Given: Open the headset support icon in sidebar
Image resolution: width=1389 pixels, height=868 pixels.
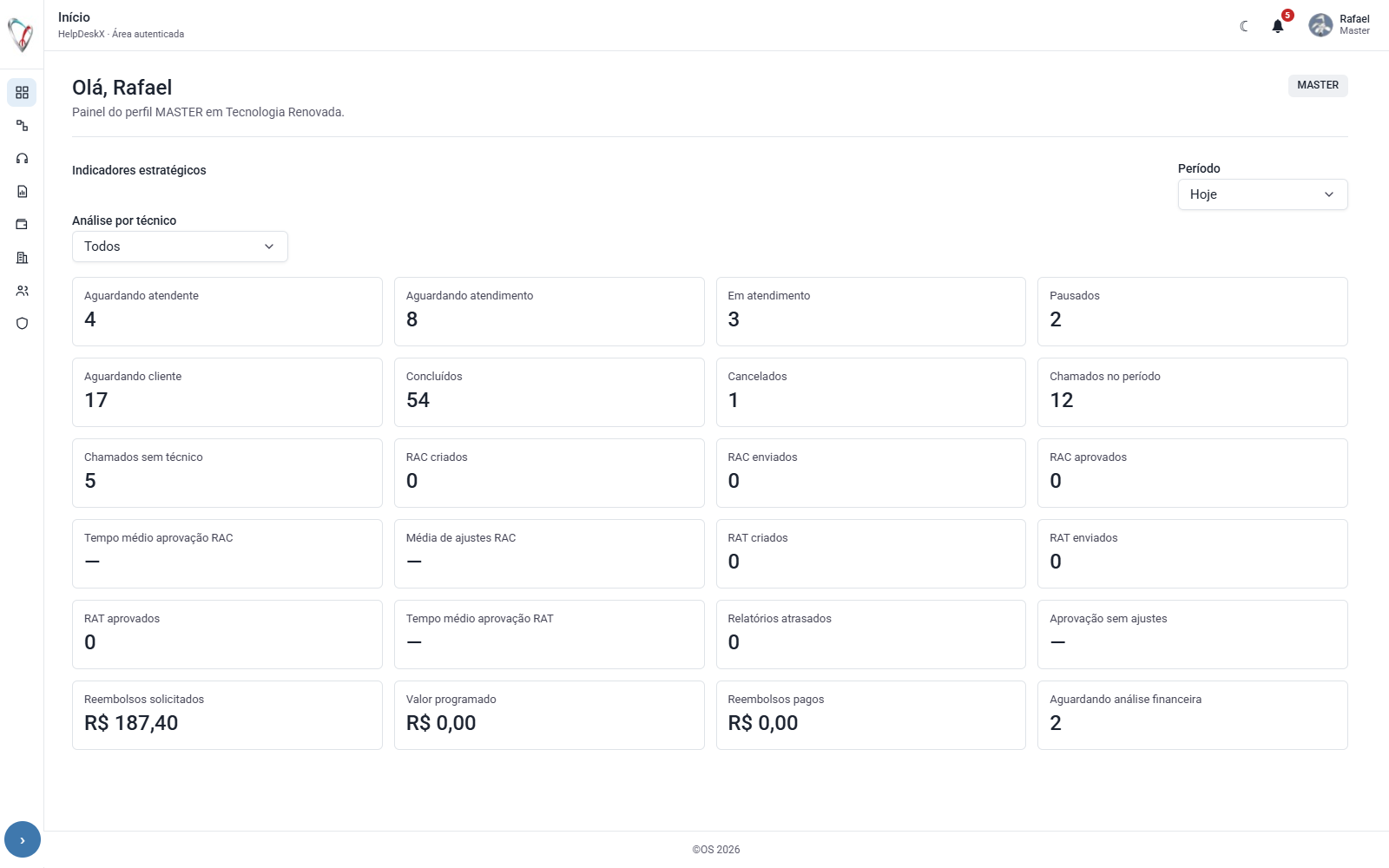Looking at the screenshot, I should (x=22, y=159).
